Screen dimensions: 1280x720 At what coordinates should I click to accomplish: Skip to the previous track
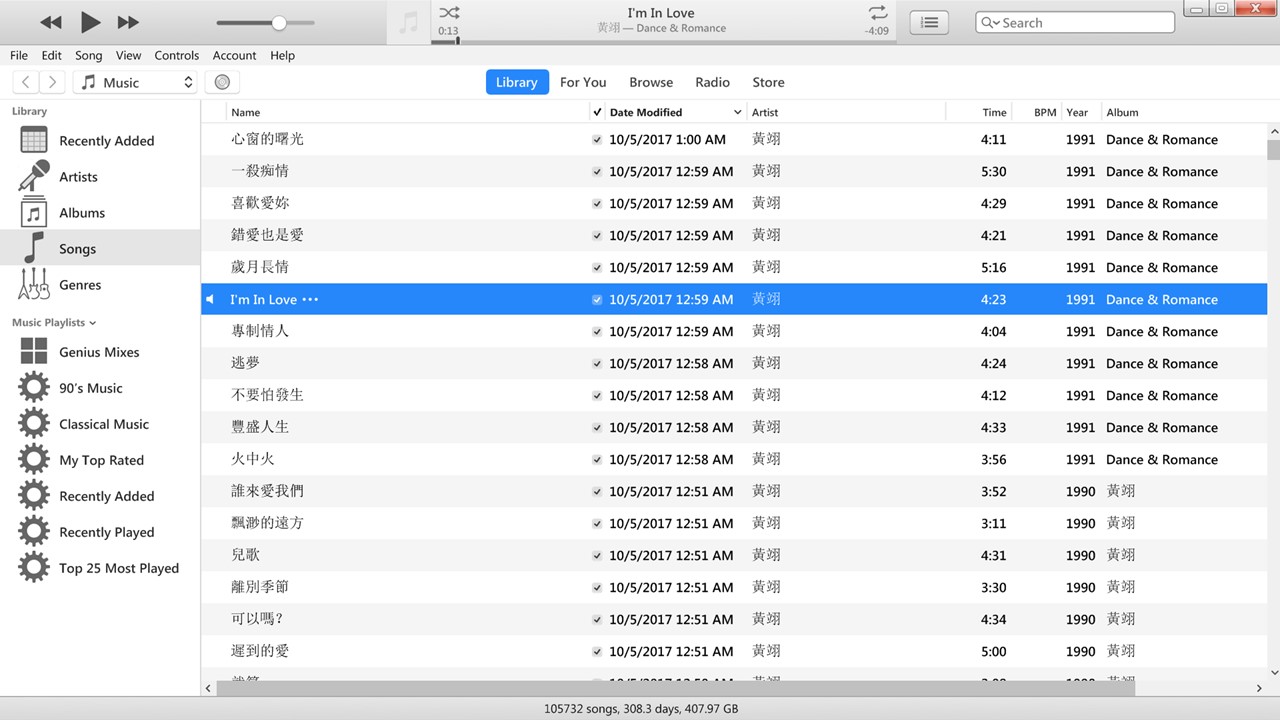click(51, 22)
